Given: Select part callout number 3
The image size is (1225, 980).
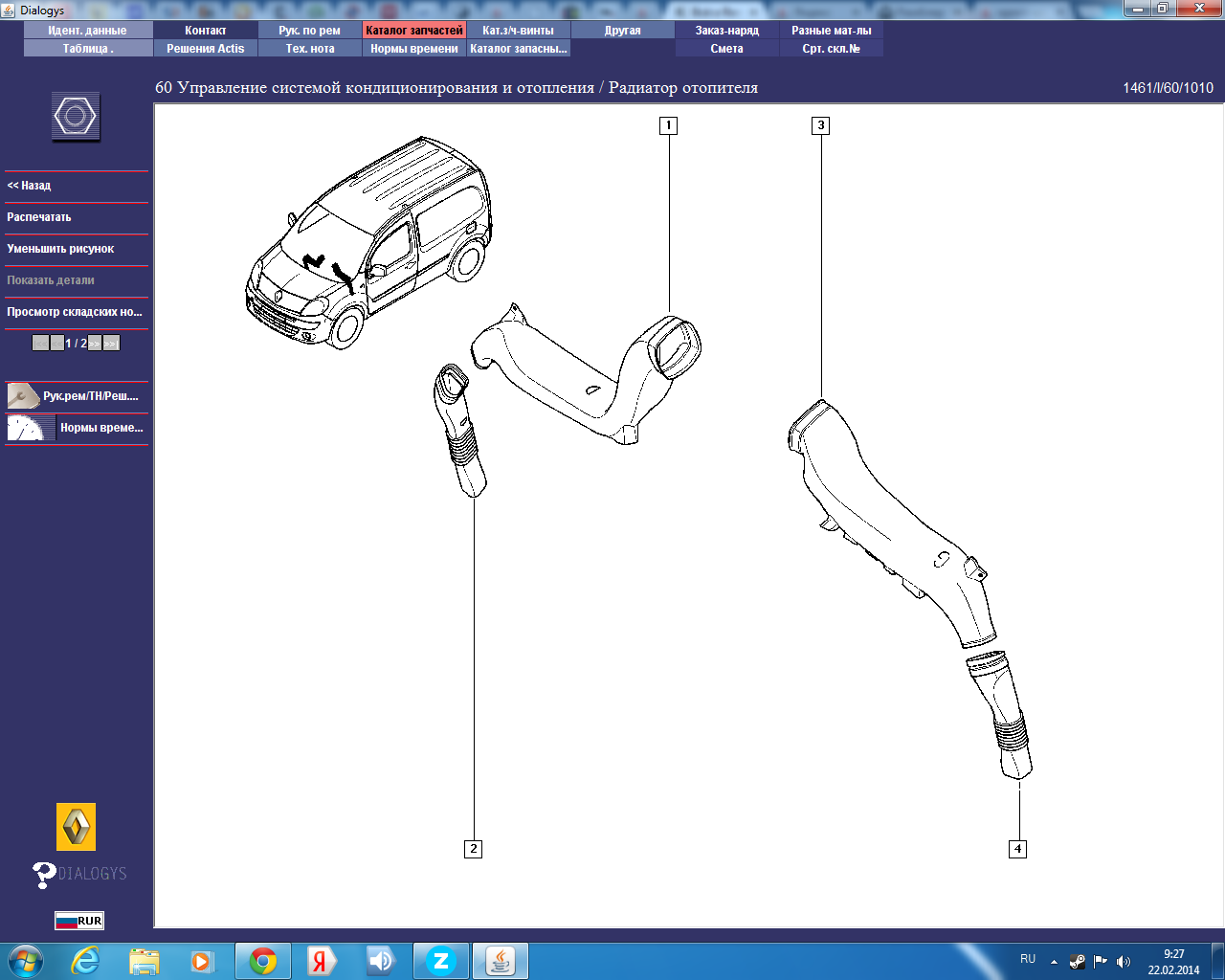Looking at the screenshot, I should [x=821, y=125].
